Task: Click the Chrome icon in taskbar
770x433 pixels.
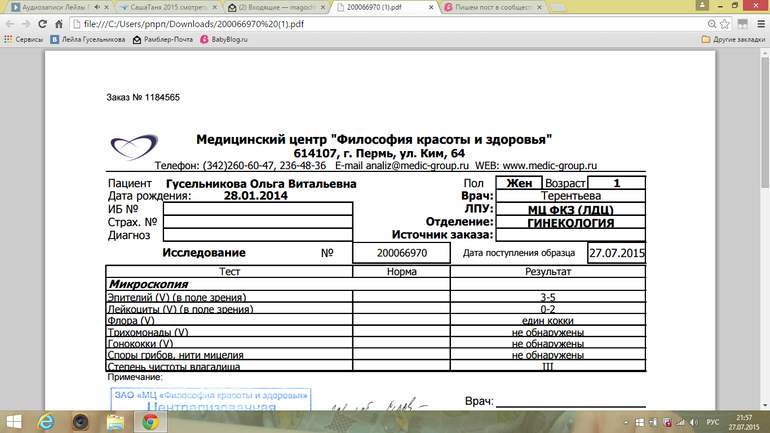Action: [150, 422]
